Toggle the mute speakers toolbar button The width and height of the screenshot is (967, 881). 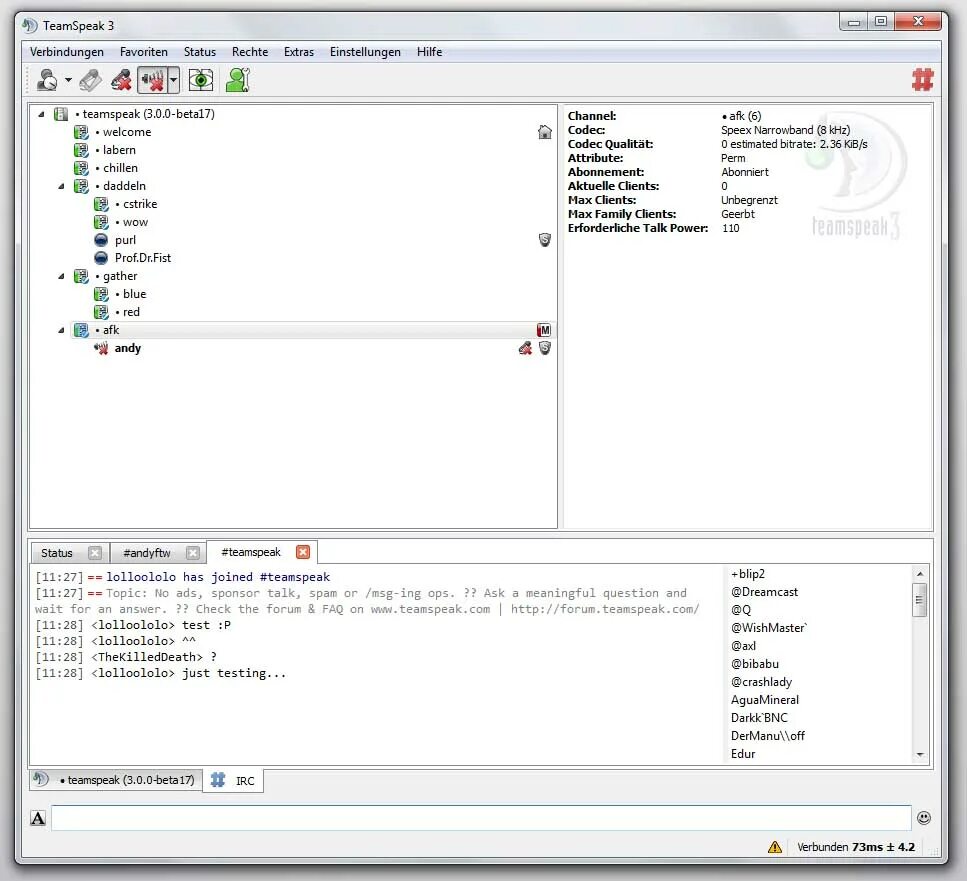point(152,80)
